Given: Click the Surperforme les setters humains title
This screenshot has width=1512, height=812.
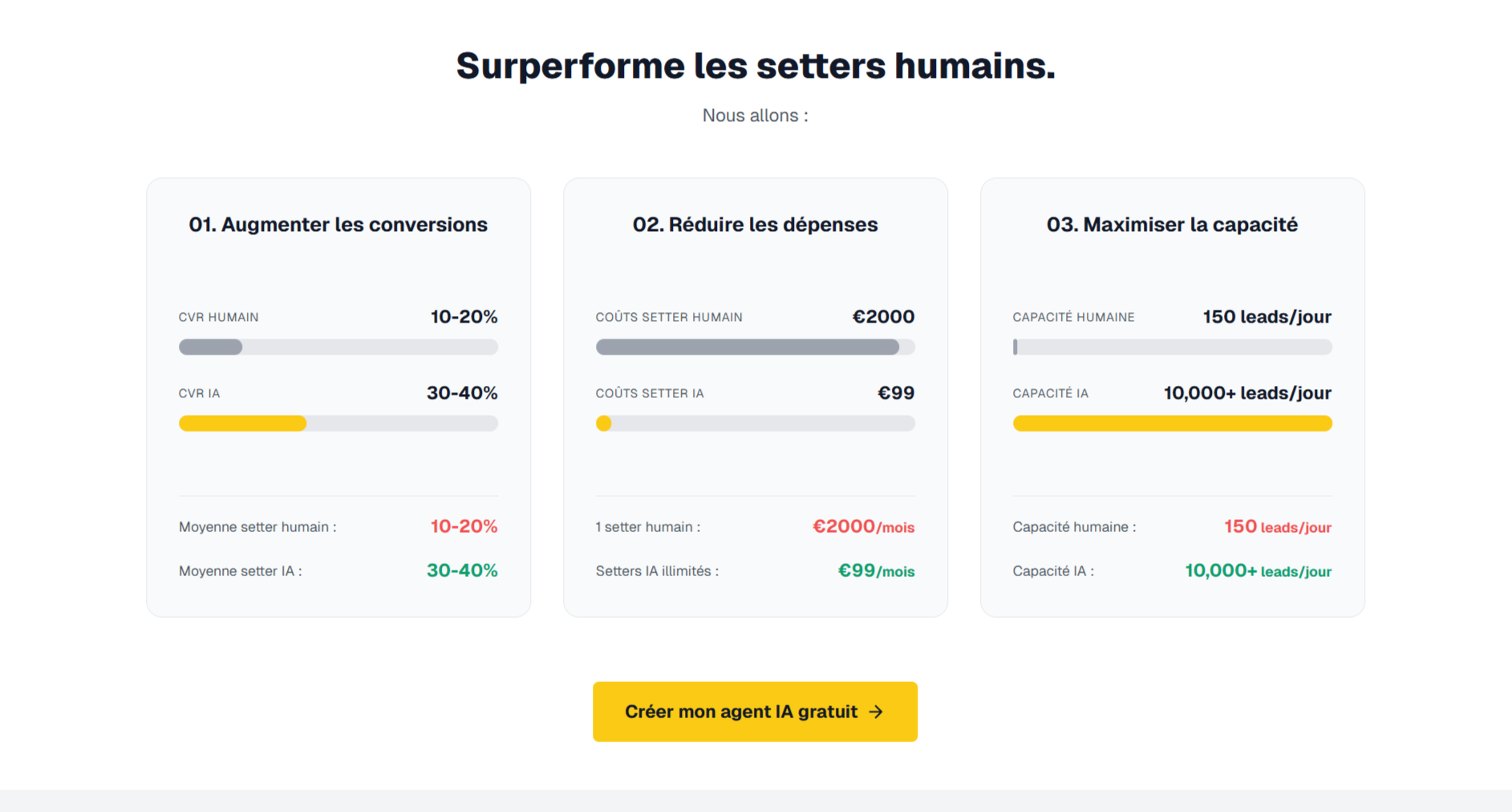Looking at the screenshot, I should (x=756, y=66).
